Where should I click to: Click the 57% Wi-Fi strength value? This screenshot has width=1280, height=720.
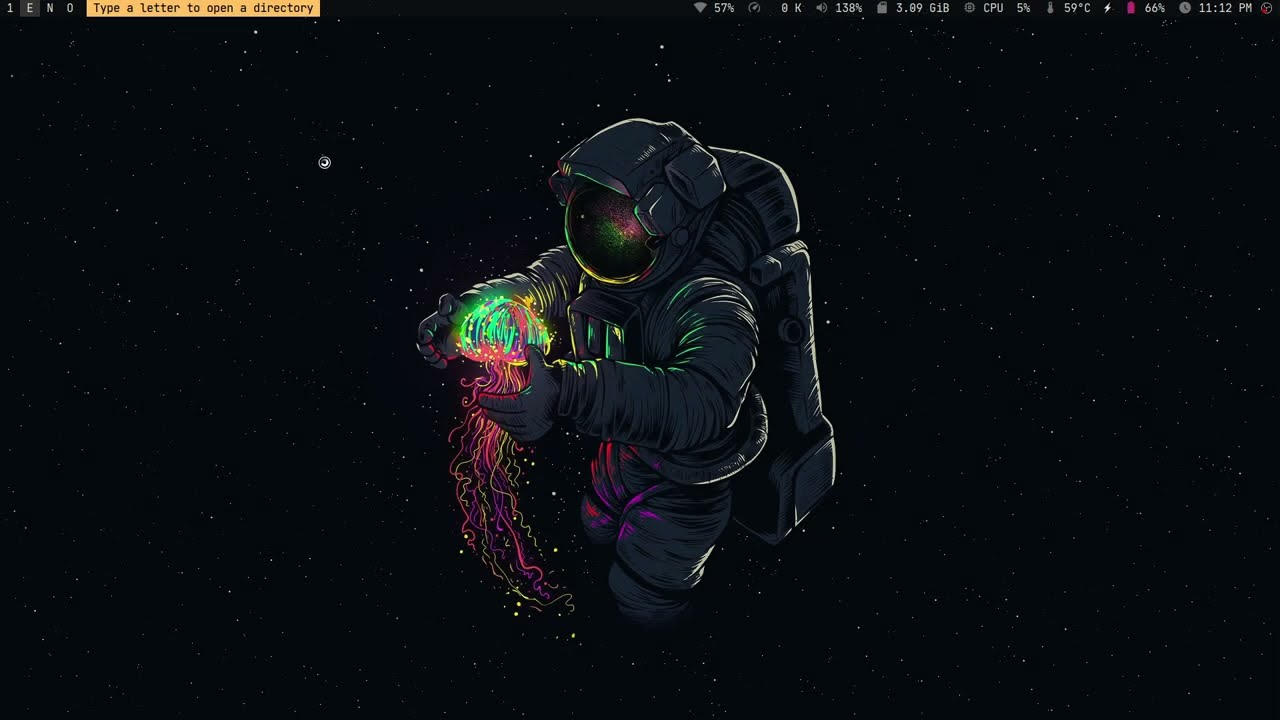coord(724,8)
